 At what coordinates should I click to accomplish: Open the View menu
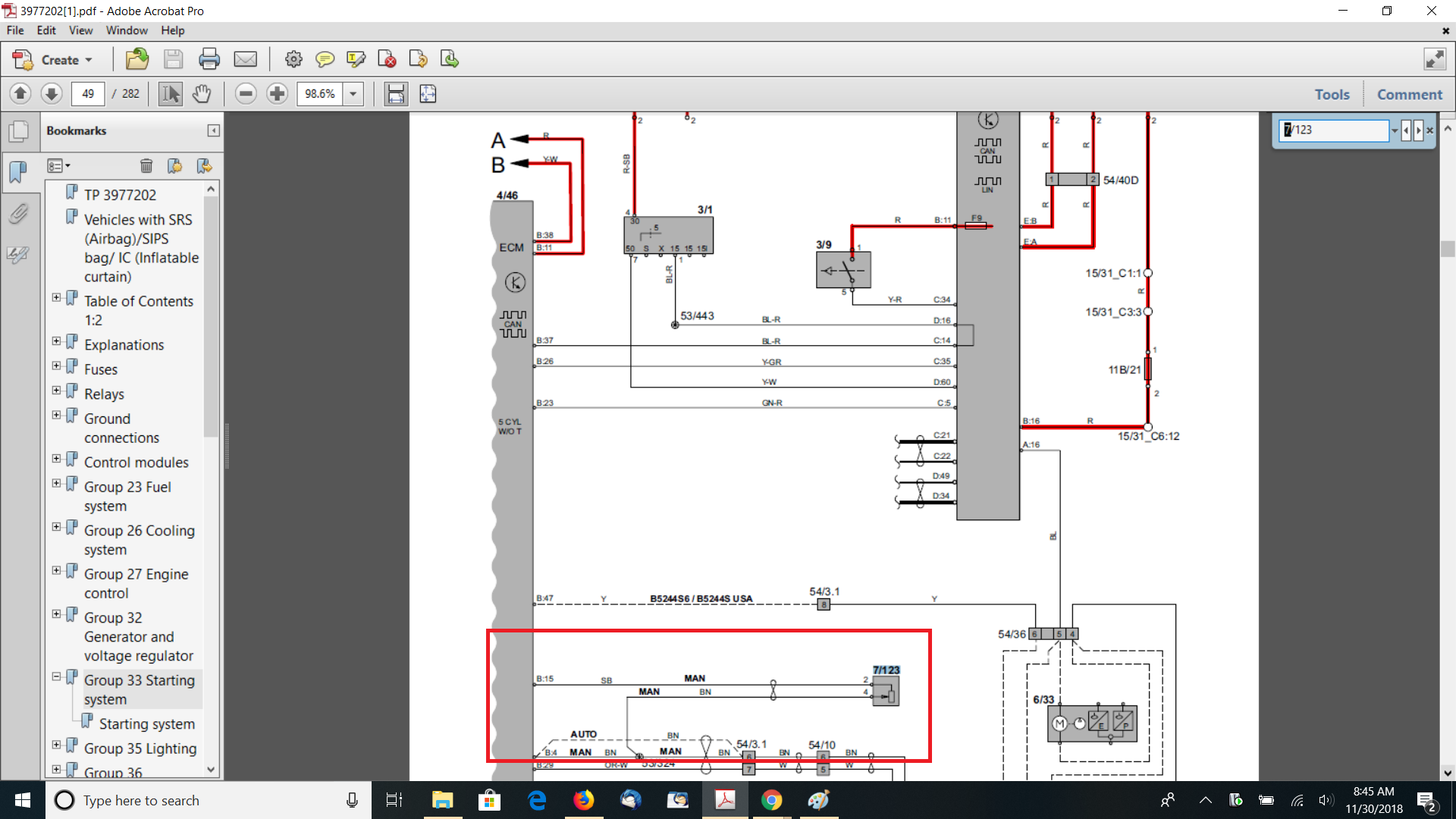click(80, 30)
